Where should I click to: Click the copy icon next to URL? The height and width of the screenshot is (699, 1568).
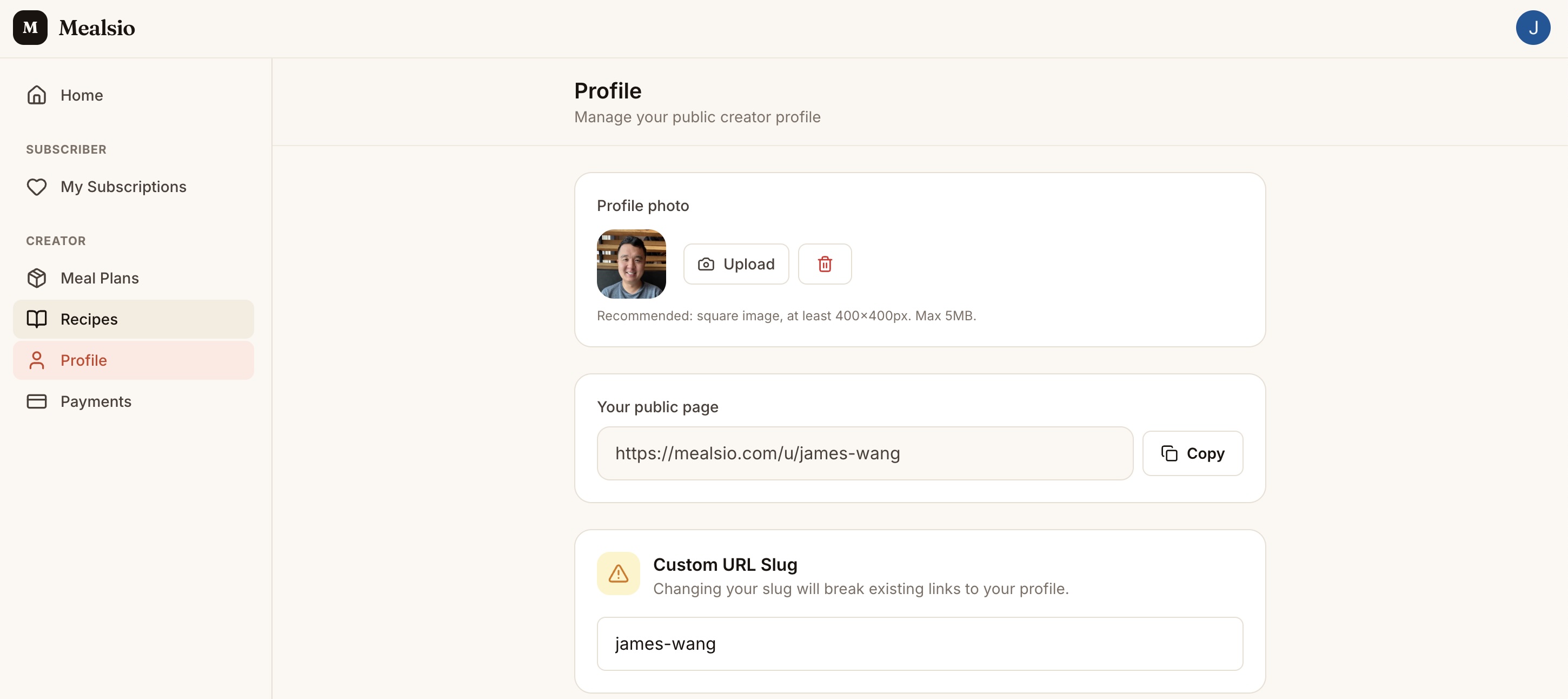pos(1170,453)
